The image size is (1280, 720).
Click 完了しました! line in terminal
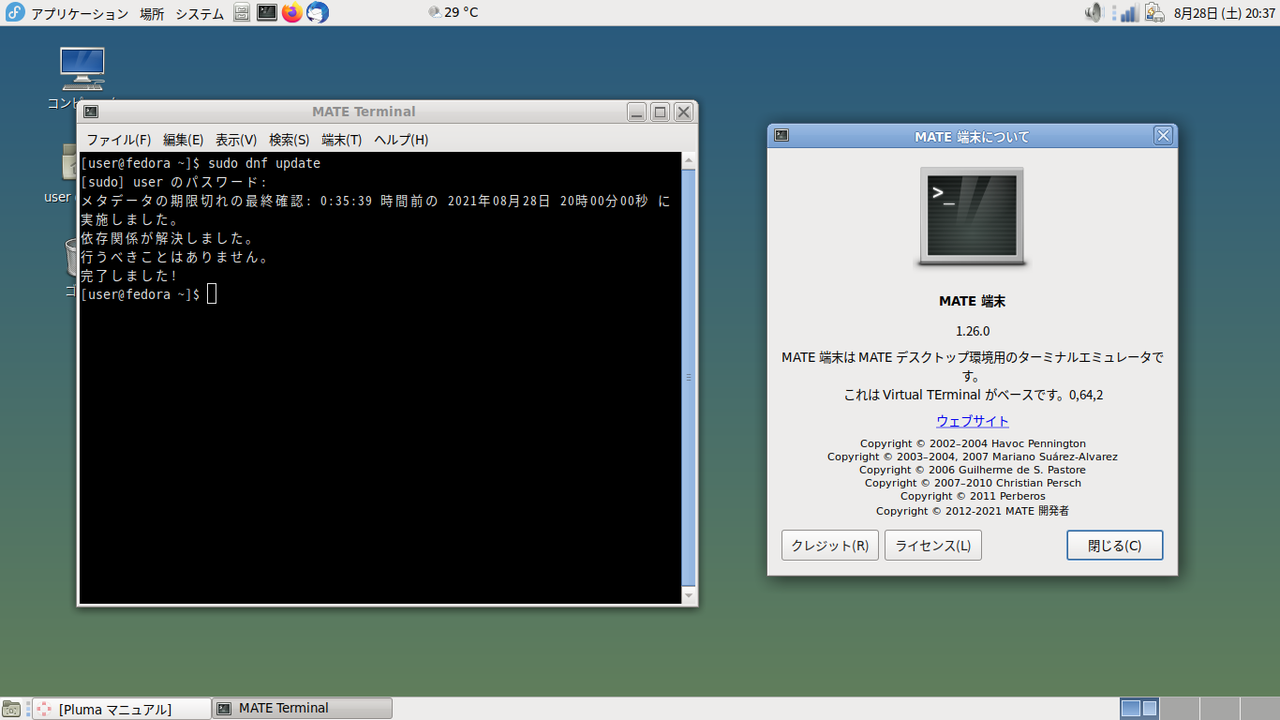click(x=128, y=276)
